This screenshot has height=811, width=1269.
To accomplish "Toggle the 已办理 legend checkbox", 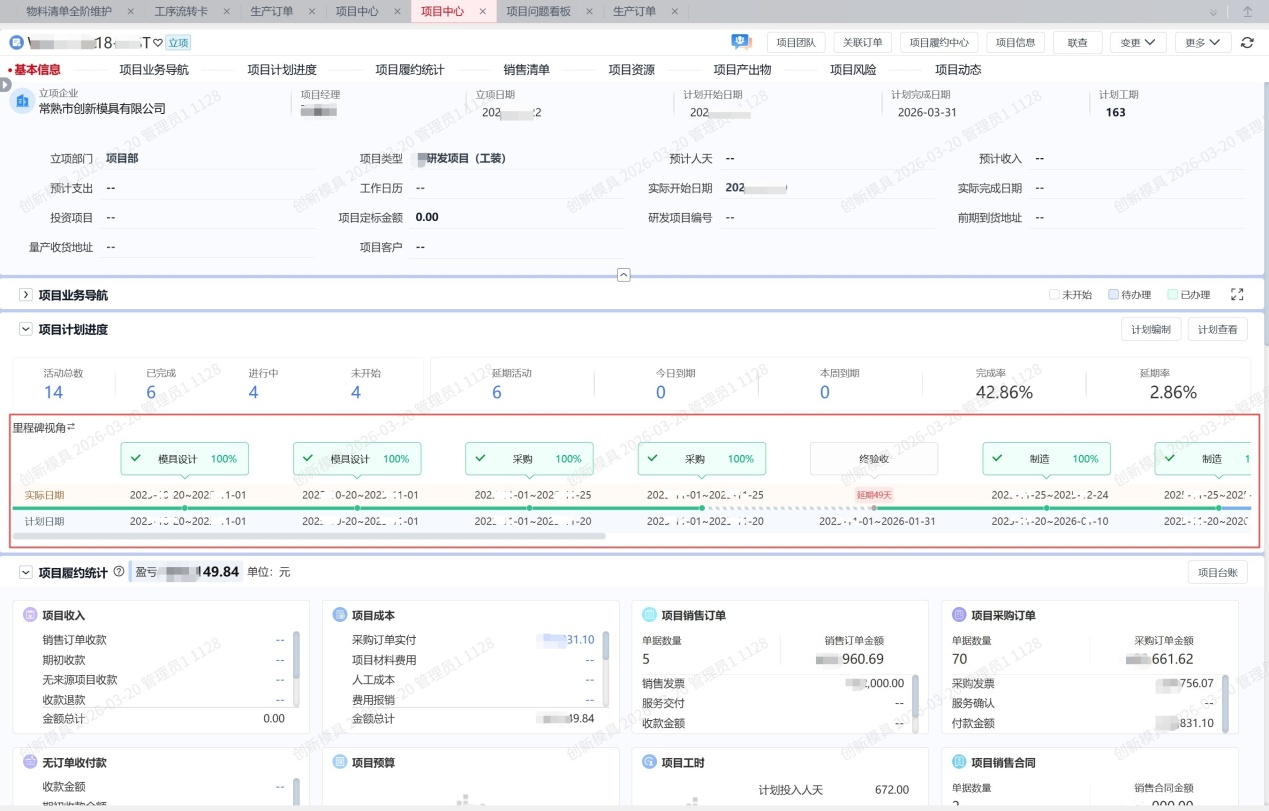I will [x=1172, y=295].
